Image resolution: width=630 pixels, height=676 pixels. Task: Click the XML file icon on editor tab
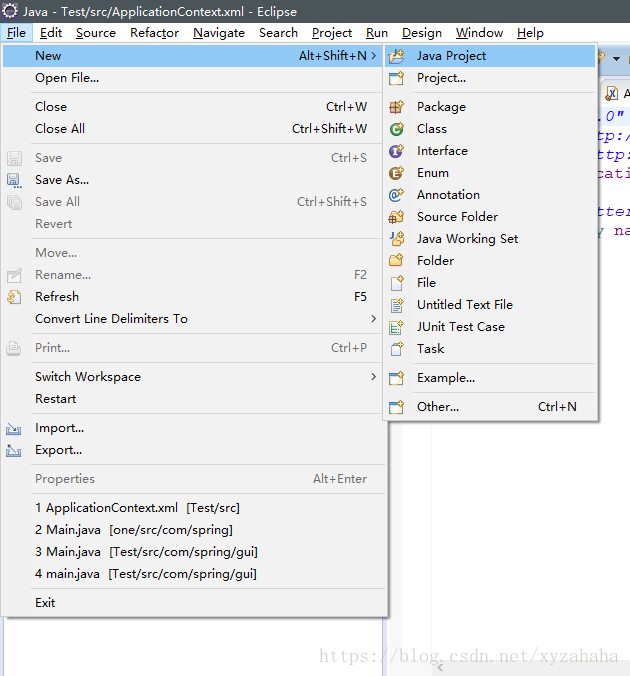pyautogui.click(x=612, y=93)
